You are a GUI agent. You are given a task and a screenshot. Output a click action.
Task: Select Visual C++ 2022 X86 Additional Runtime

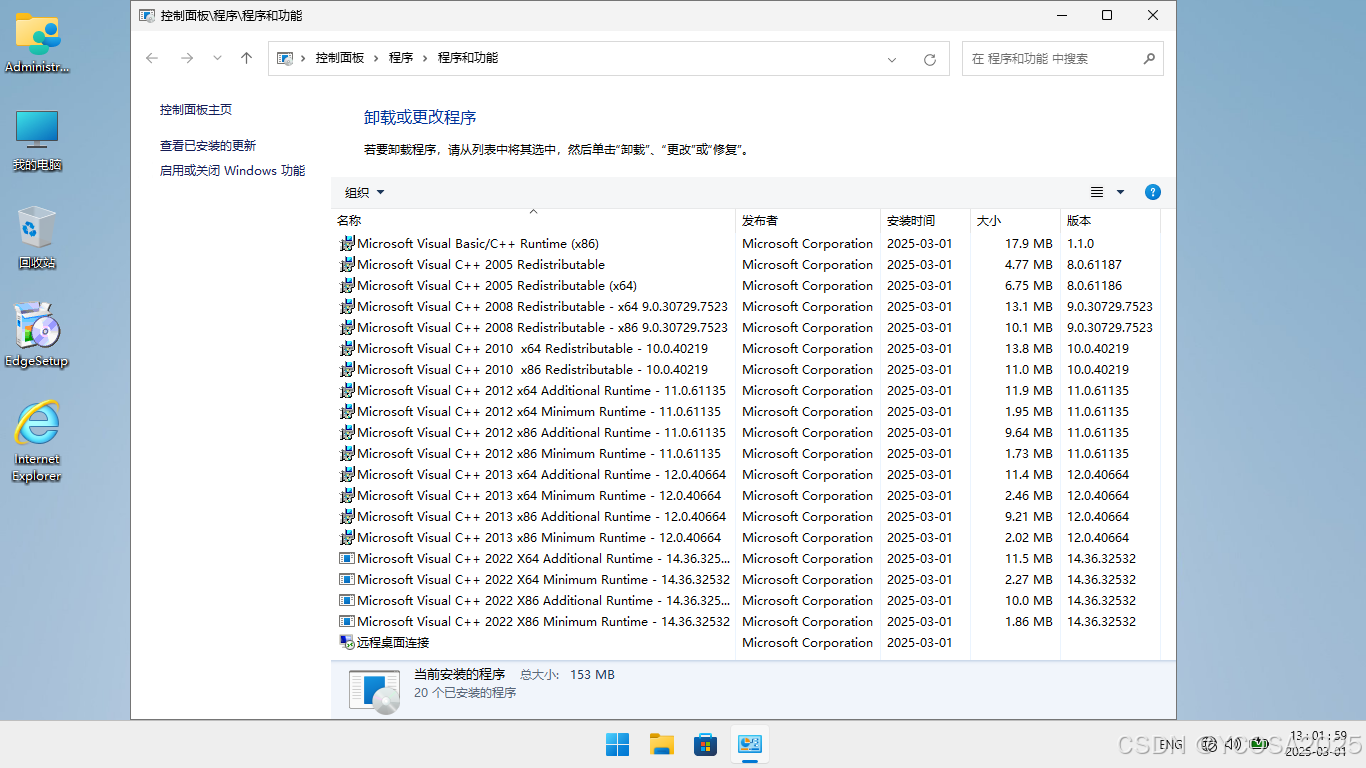pos(745,600)
